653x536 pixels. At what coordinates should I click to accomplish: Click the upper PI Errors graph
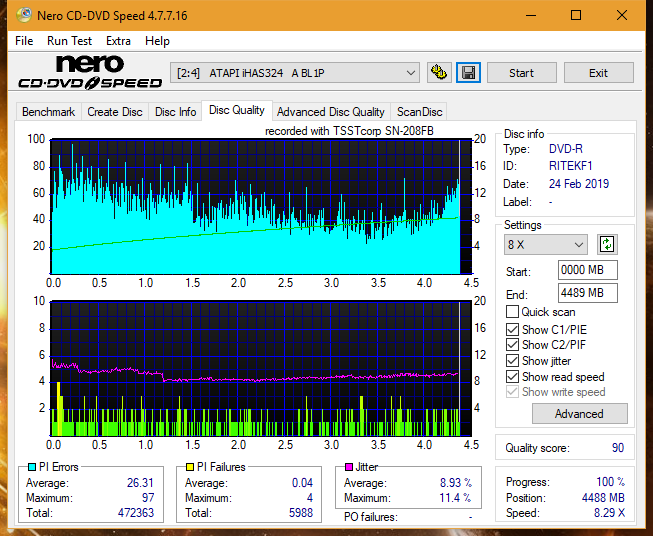click(x=261, y=207)
